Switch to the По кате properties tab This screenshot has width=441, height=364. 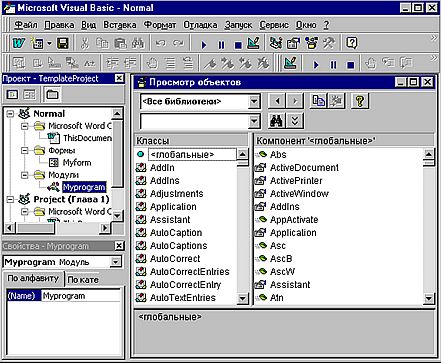tap(83, 280)
